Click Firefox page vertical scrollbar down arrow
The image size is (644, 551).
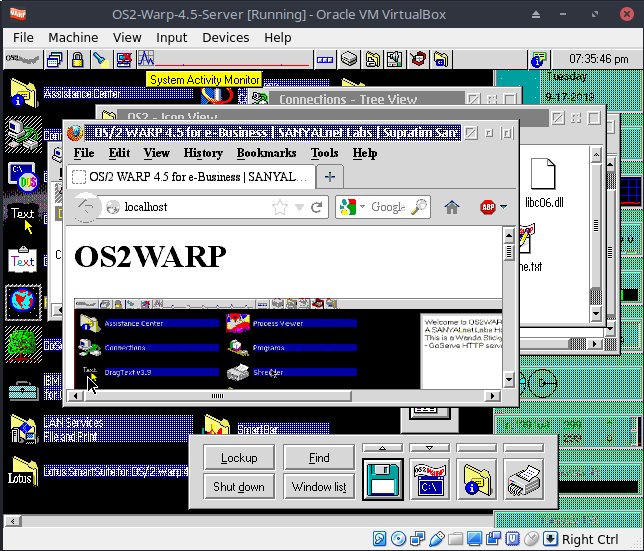tap(508, 379)
